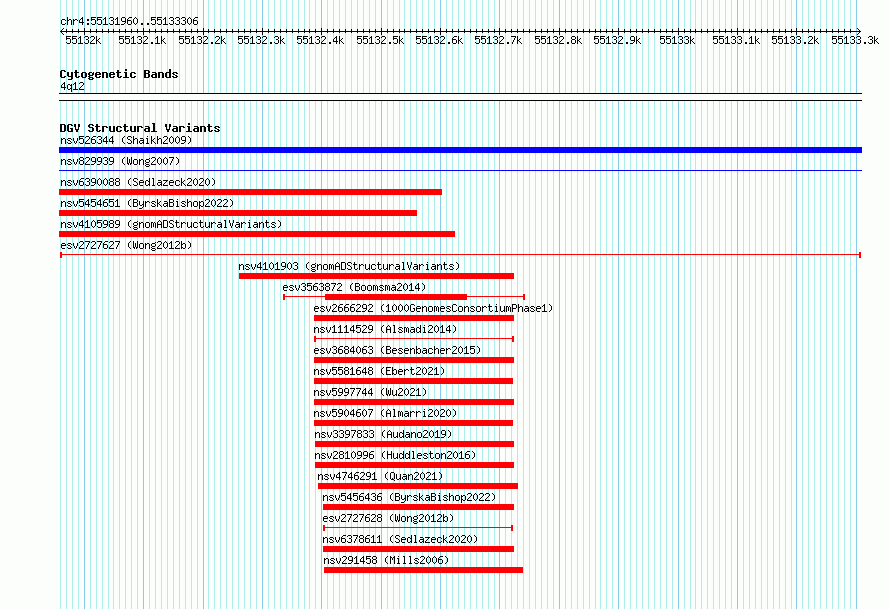Click the red nsv4746291 variant bar
Viewport: 890px width, 609px height.
coord(418,486)
